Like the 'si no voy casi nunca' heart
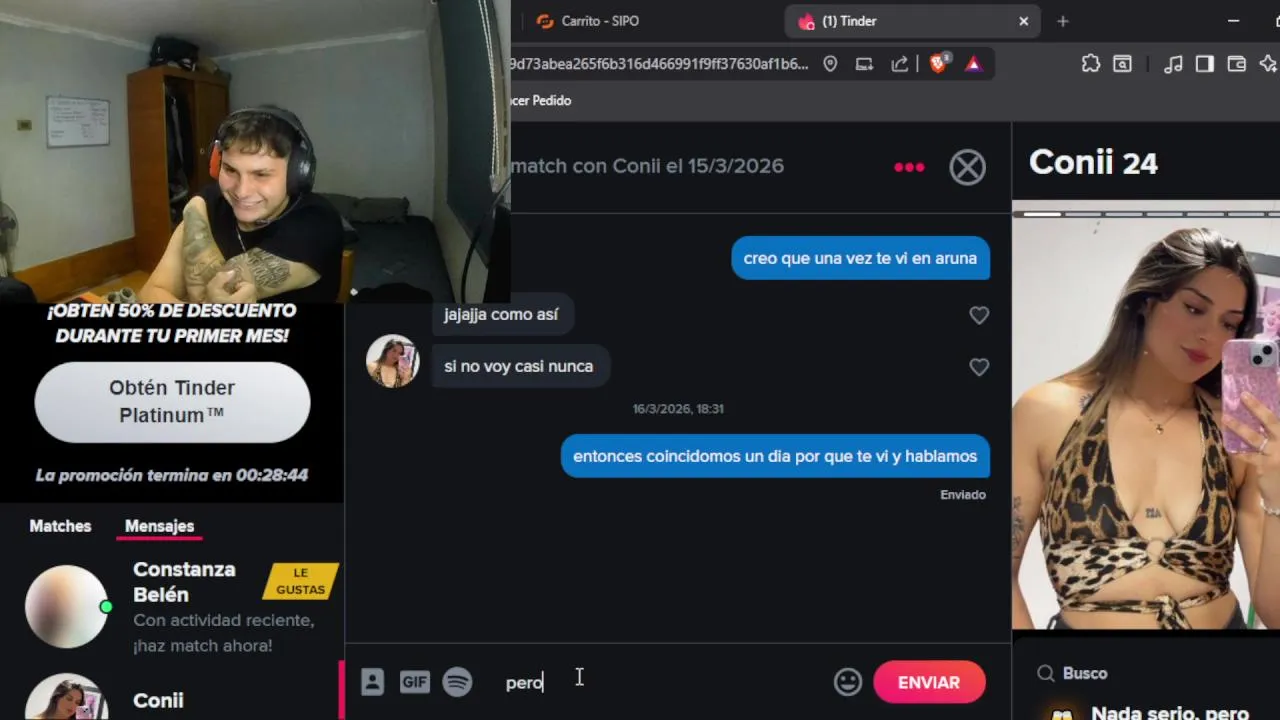The width and height of the screenshot is (1280, 720). click(979, 367)
